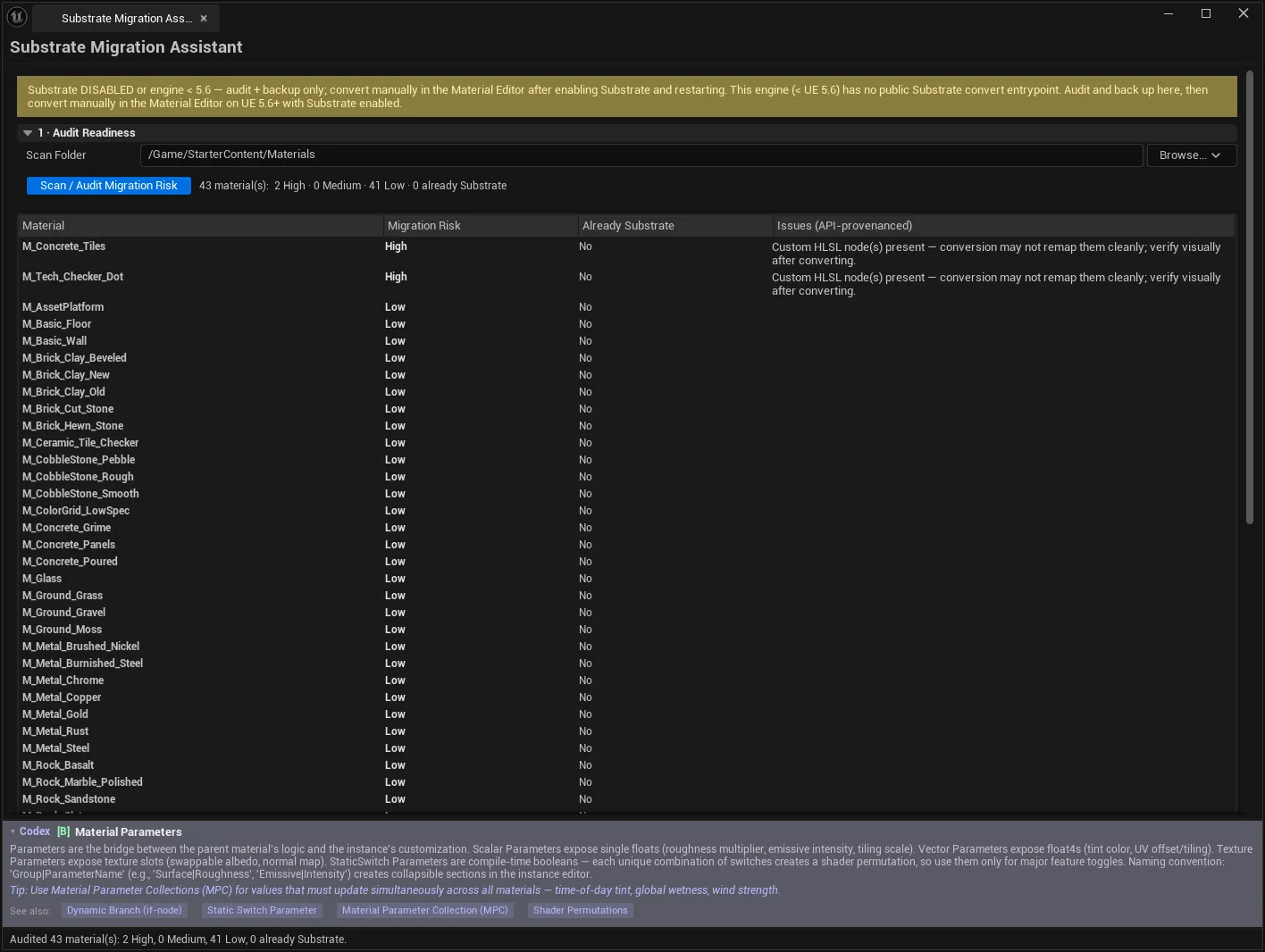Select the M_Metal_Chrome row
The width and height of the screenshot is (1265, 952).
pyautogui.click(x=625, y=681)
